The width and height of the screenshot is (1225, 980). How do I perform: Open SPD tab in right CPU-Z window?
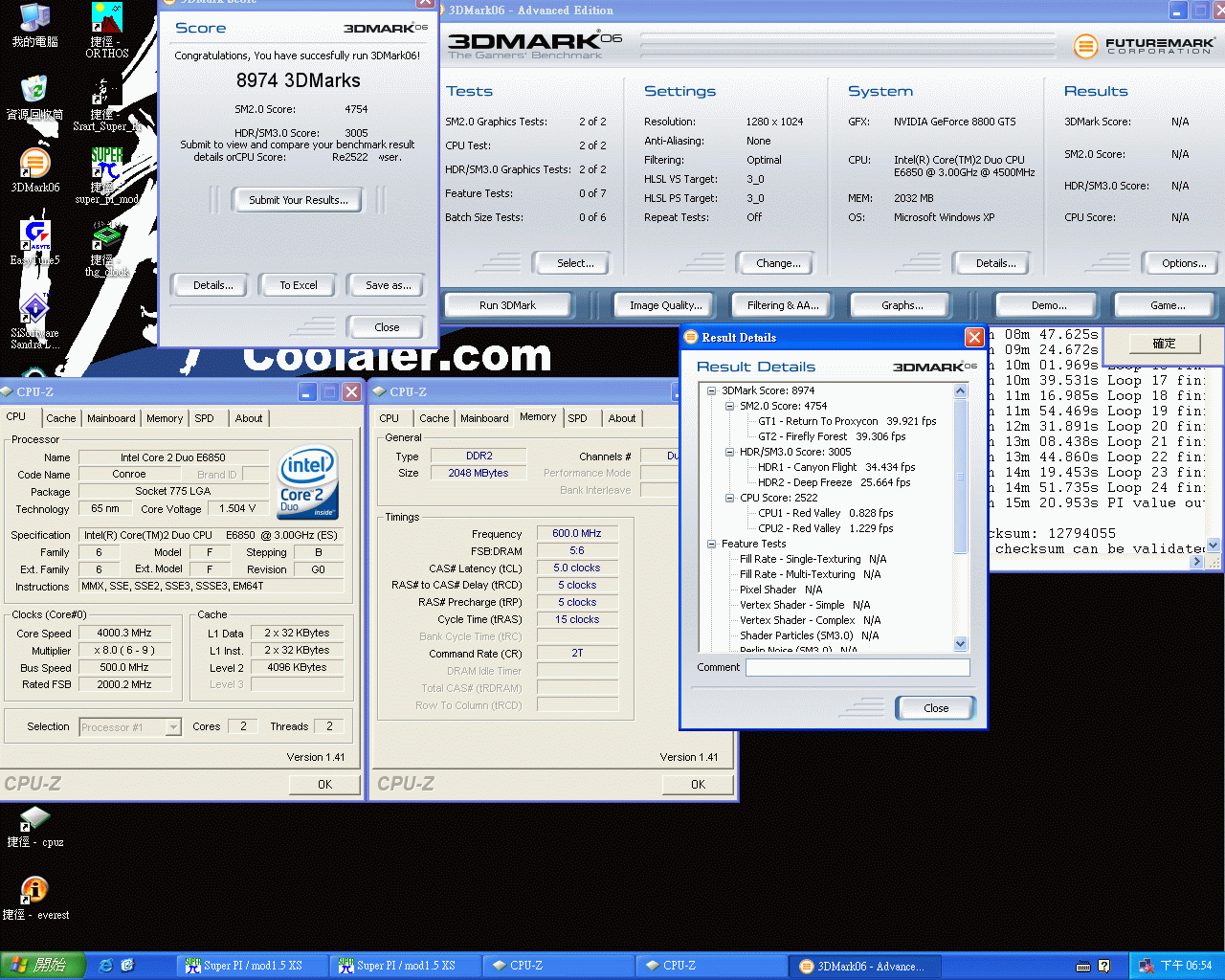[x=578, y=418]
